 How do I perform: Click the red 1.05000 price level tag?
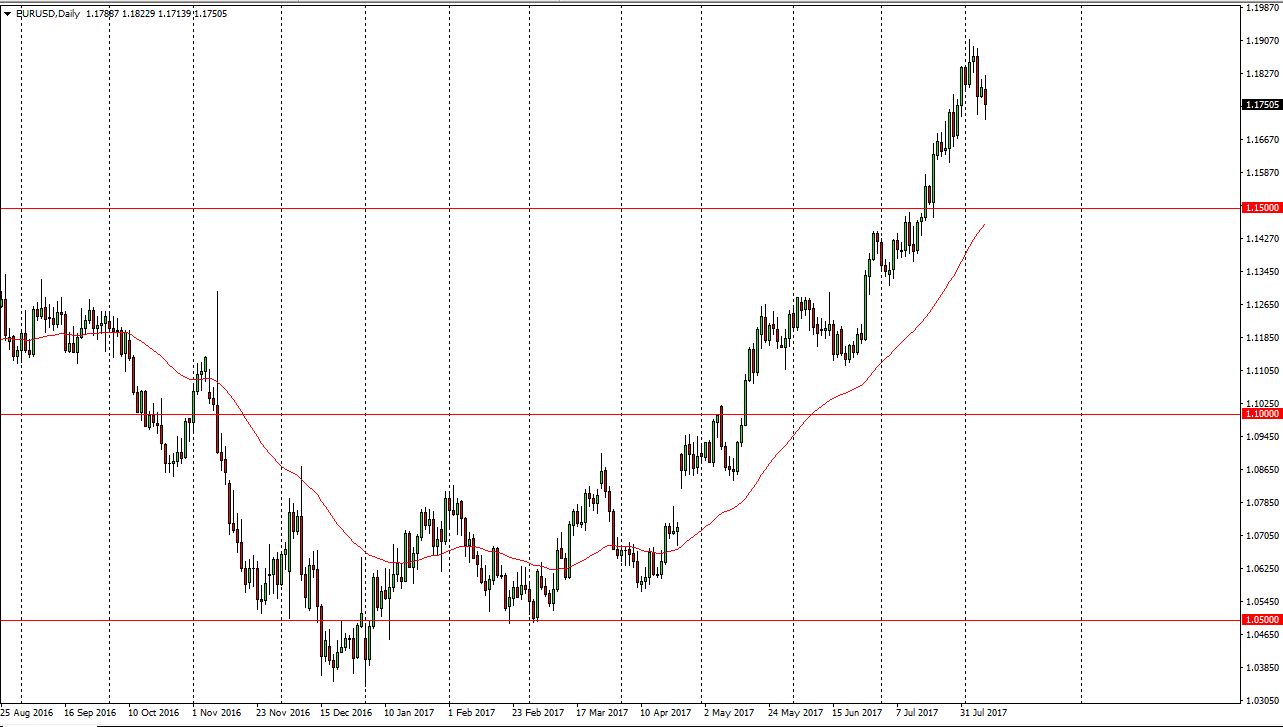point(1260,620)
